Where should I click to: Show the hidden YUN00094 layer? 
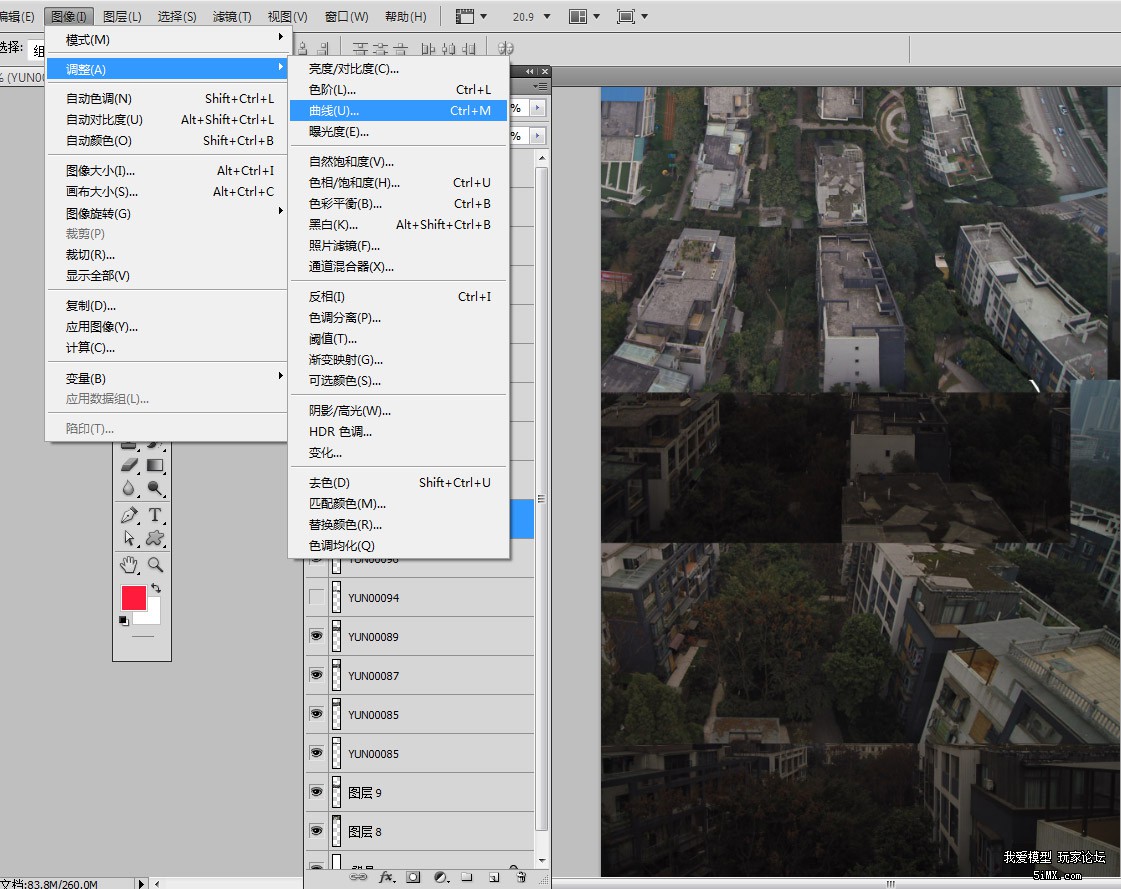pos(317,598)
